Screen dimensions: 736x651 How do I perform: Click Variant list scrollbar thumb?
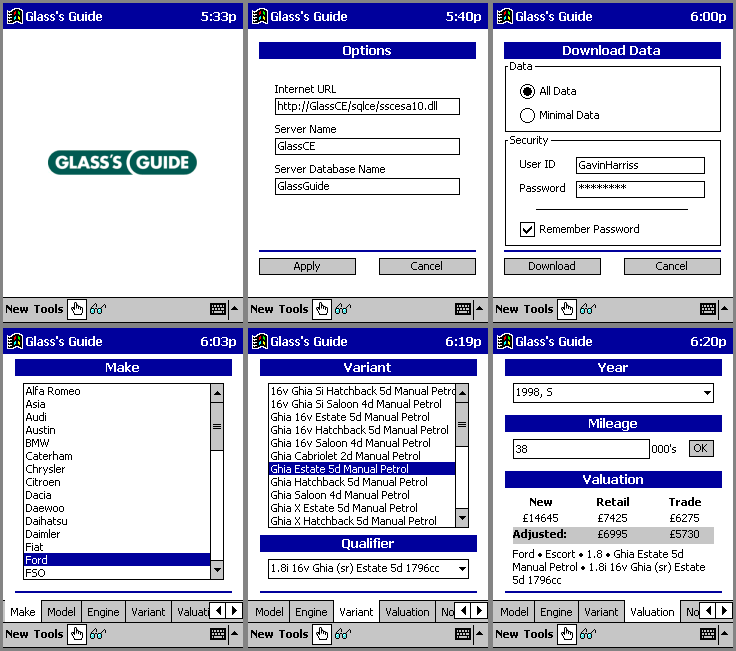click(x=462, y=424)
